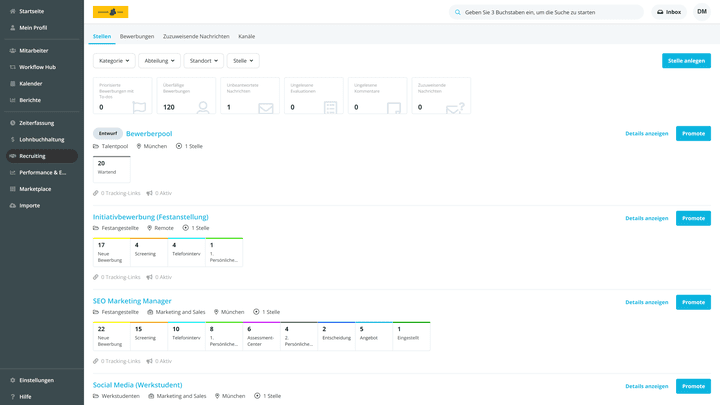Viewport: 720px width, 405px height.
Task: Open the Inbox tray icon
Action: click(660, 12)
